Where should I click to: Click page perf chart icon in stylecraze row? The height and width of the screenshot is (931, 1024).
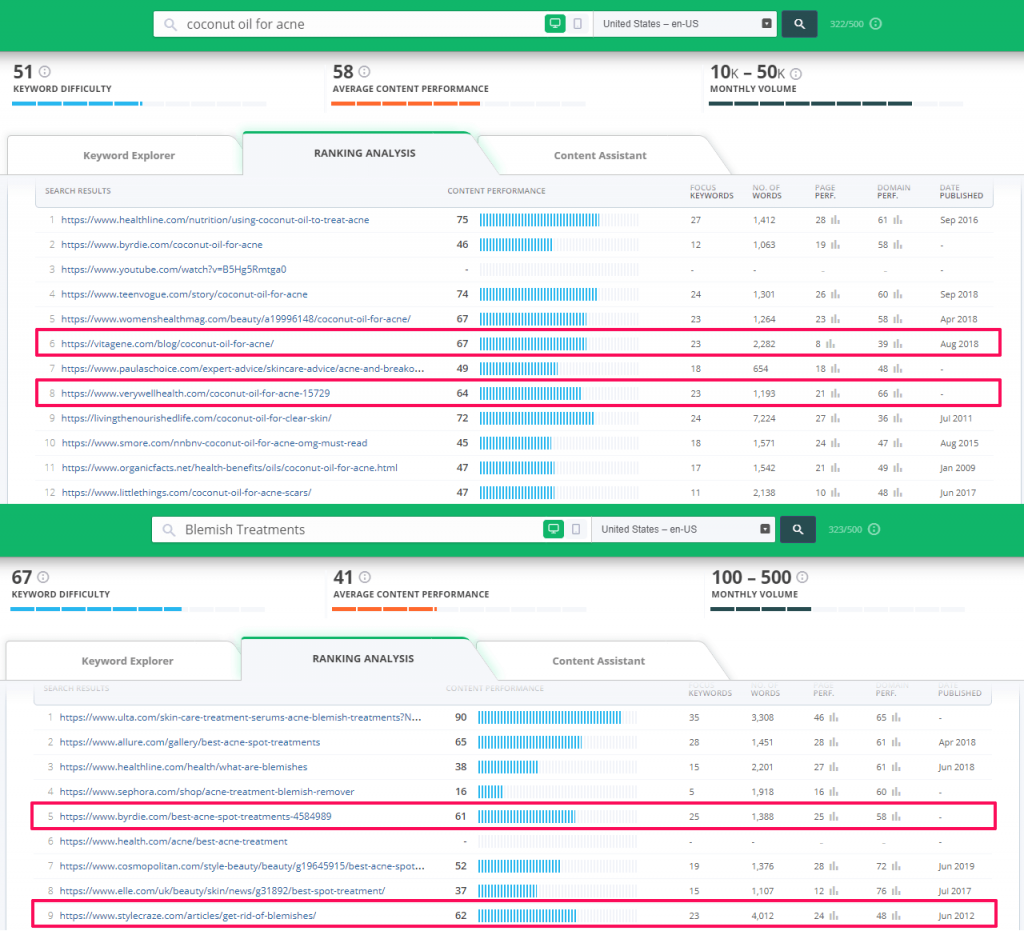(x=834, y=916)
